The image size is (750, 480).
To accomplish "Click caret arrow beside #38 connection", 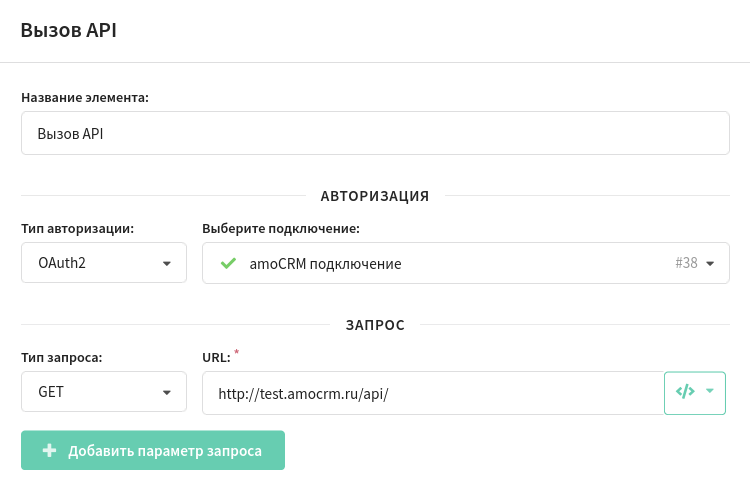I will tap(710, 263).
